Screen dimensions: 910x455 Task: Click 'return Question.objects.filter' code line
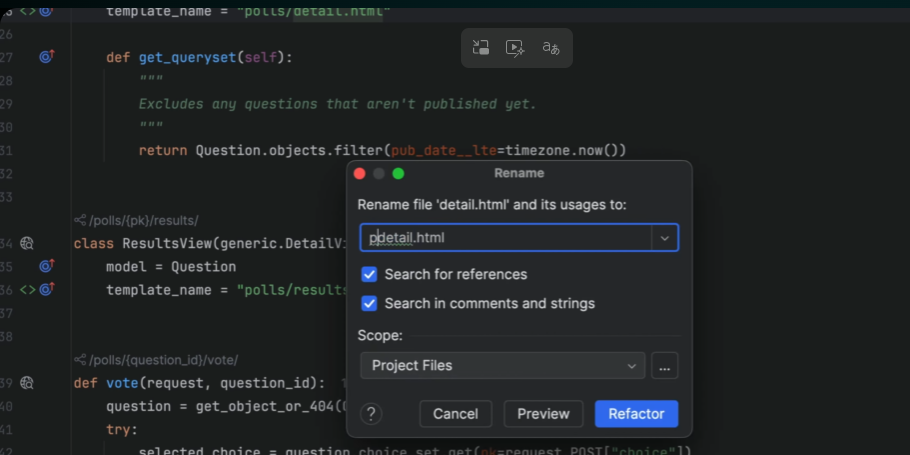261,150
